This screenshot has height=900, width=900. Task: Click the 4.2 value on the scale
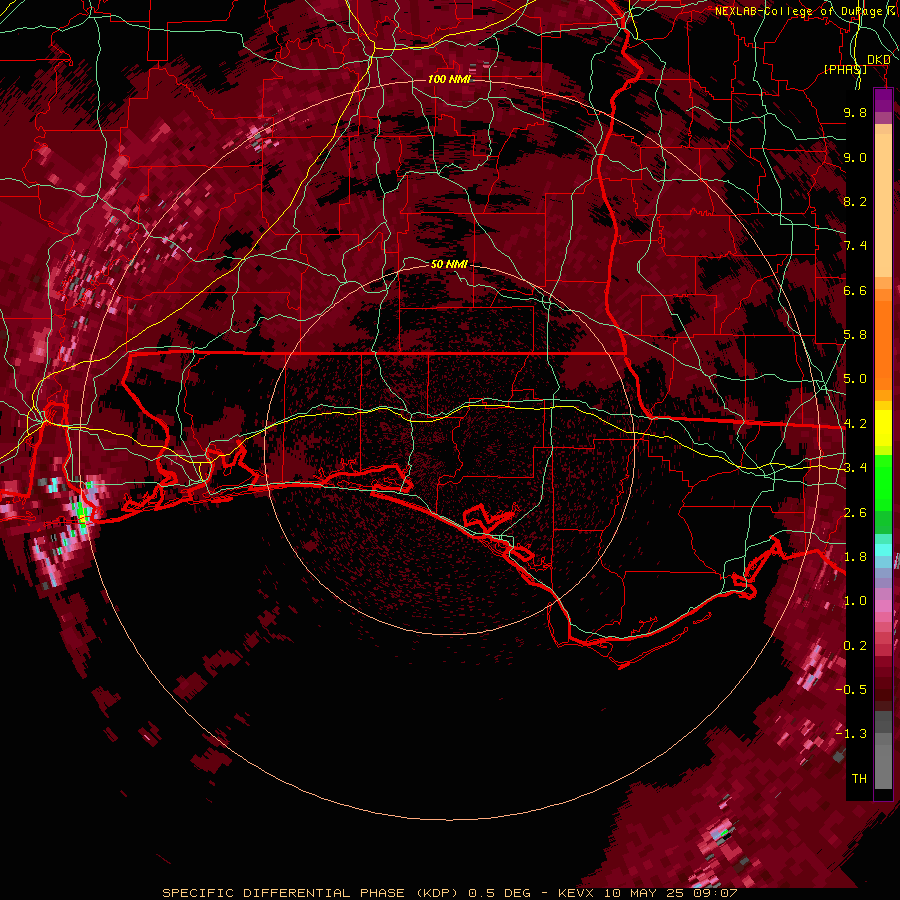tap(855, 424)
